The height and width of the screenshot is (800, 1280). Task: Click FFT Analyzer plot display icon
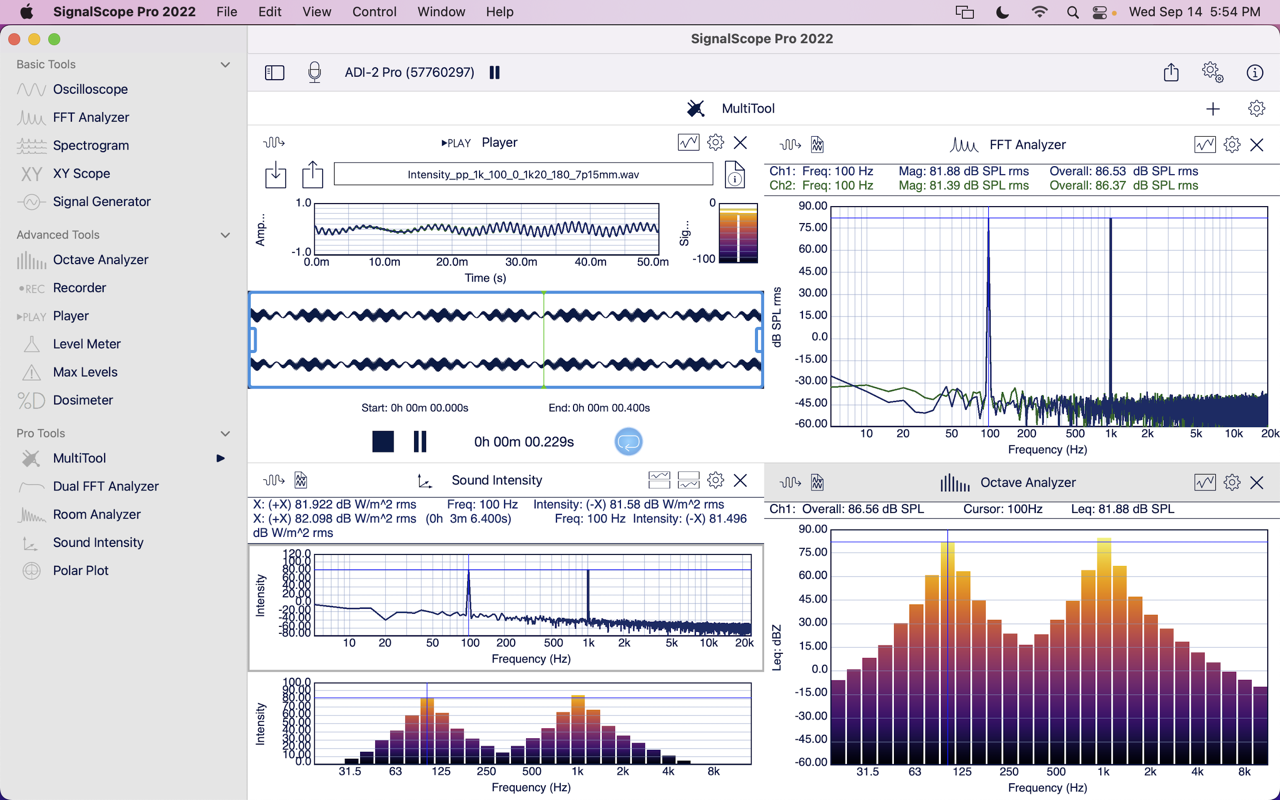(x=1205, y=145)
